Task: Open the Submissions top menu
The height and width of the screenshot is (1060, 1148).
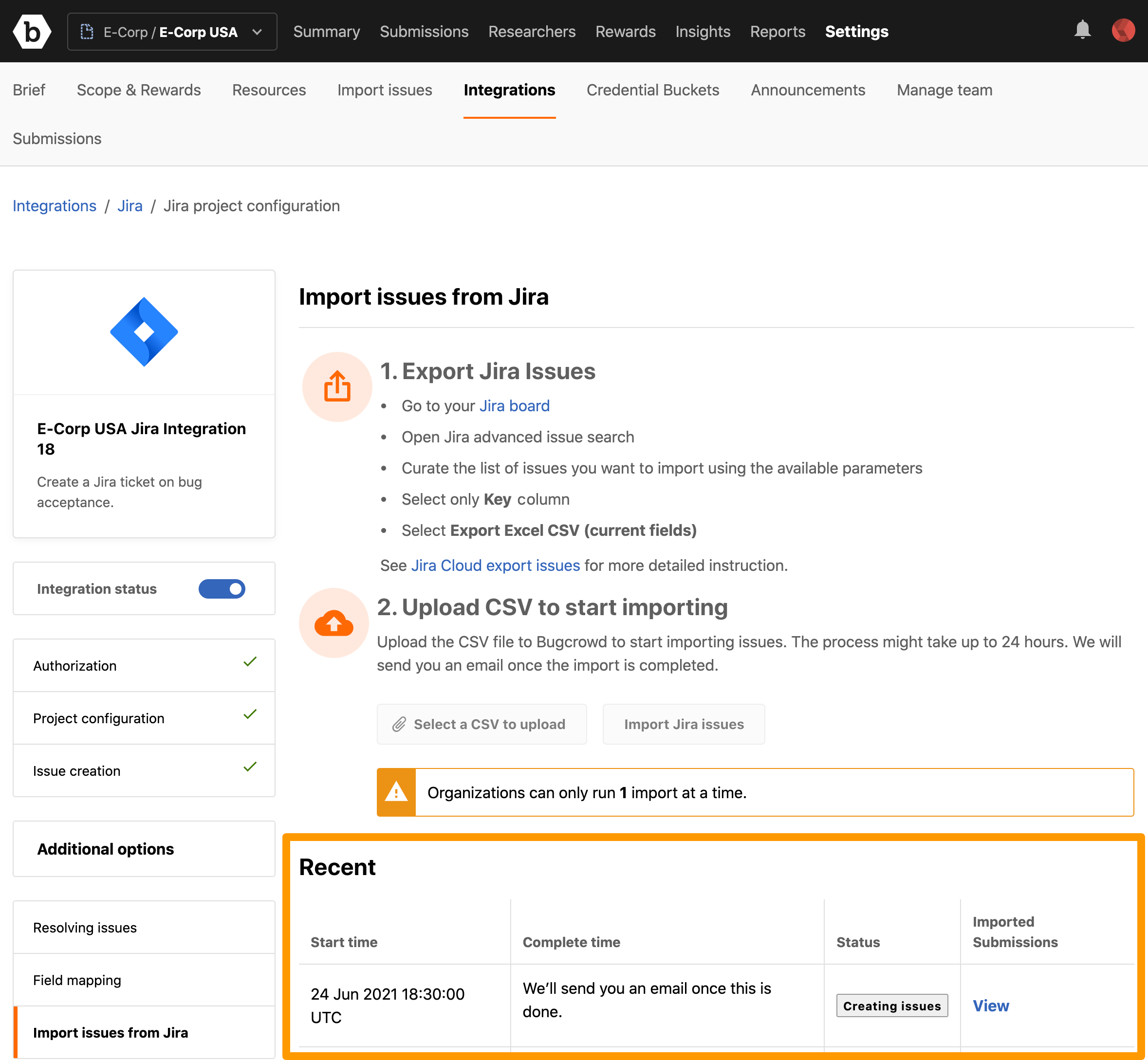Action: pyautogui.click(x=424, y=32)
